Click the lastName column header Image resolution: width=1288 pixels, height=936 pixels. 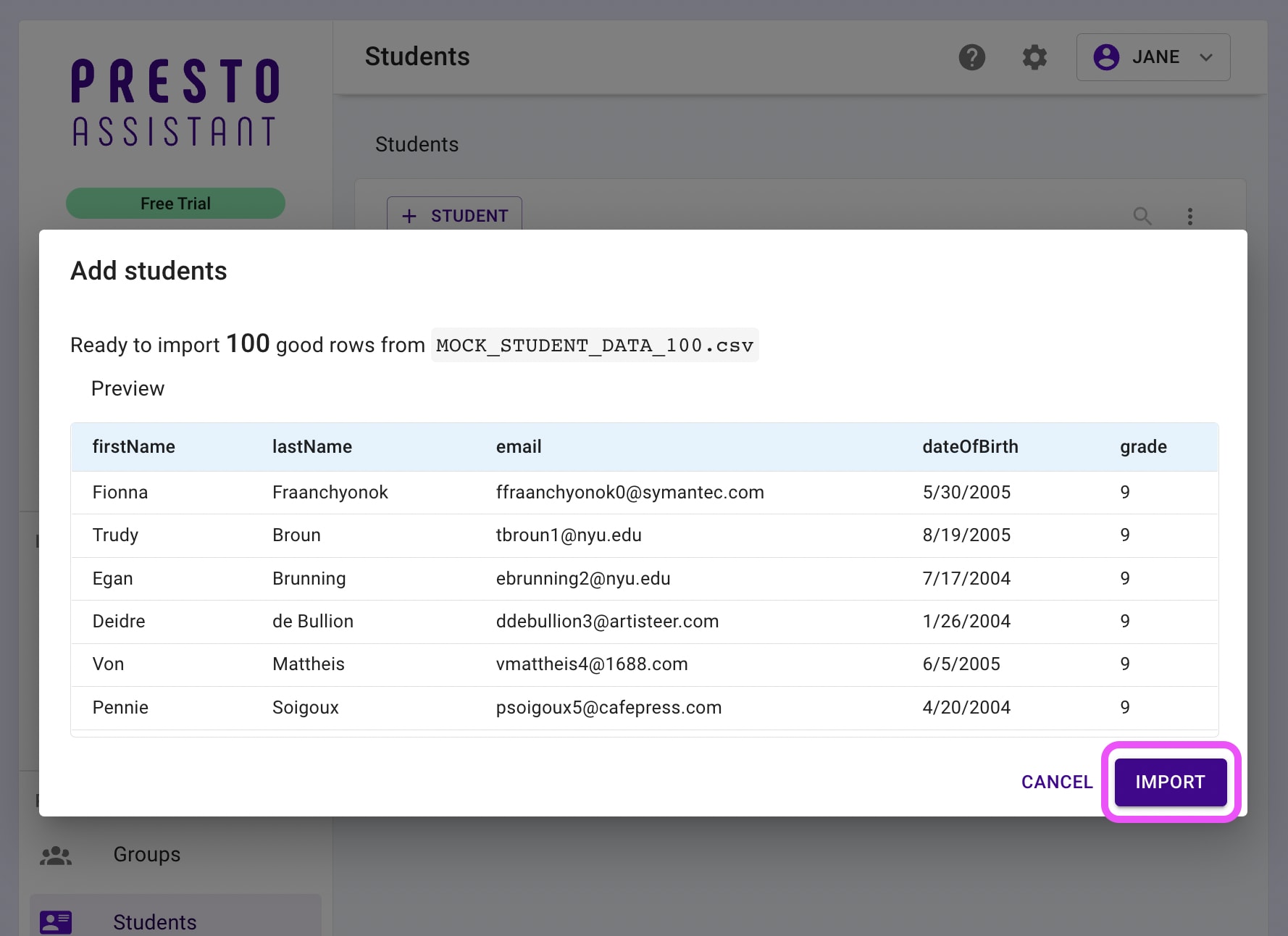312,447
